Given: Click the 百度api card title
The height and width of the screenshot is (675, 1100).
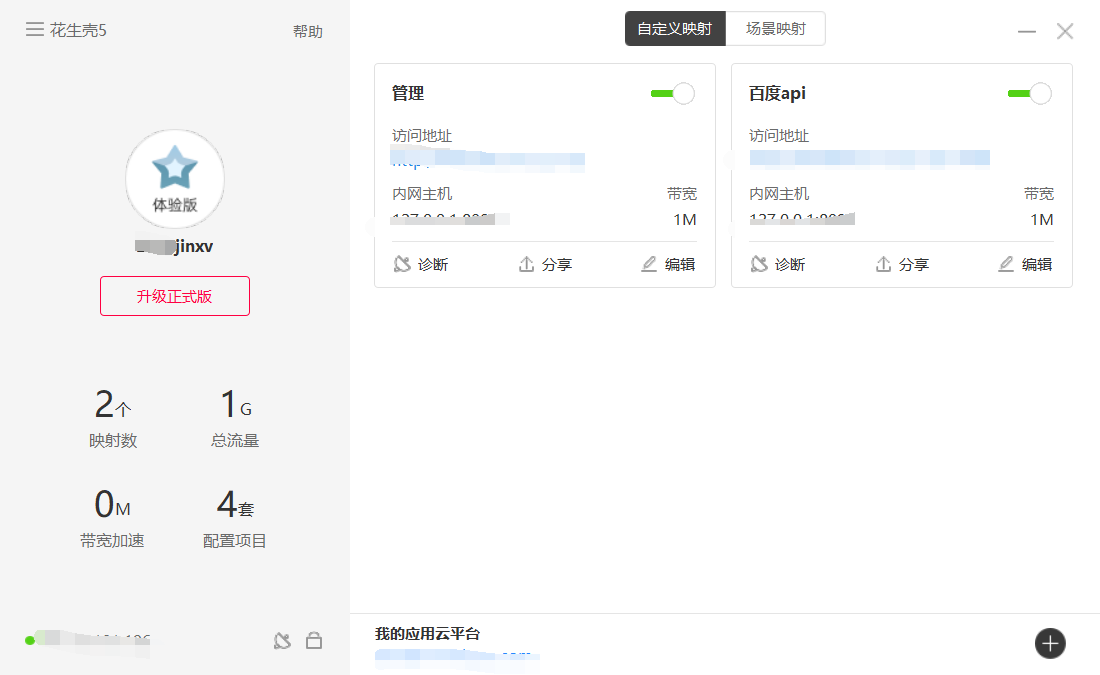Looking at the screenshot, I should point(777,93).
